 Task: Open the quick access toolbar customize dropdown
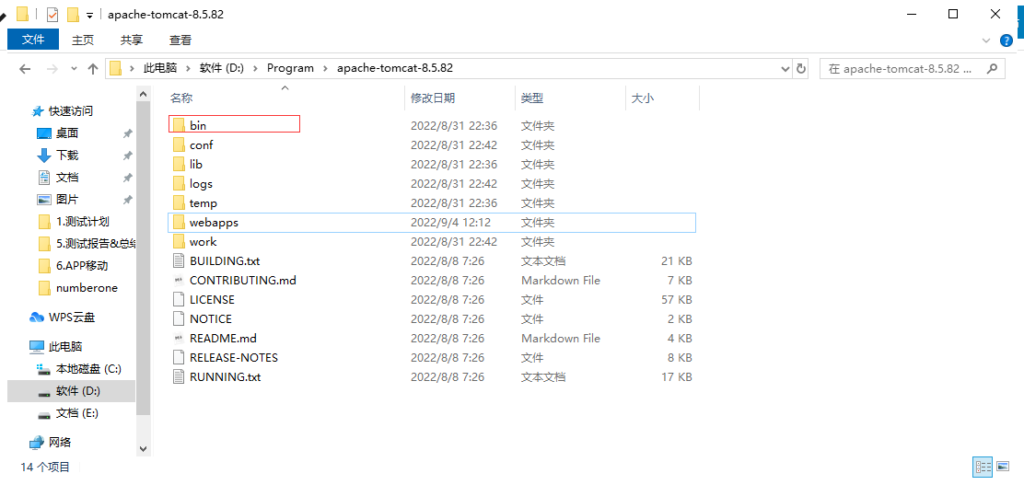[x=90, y=15]
